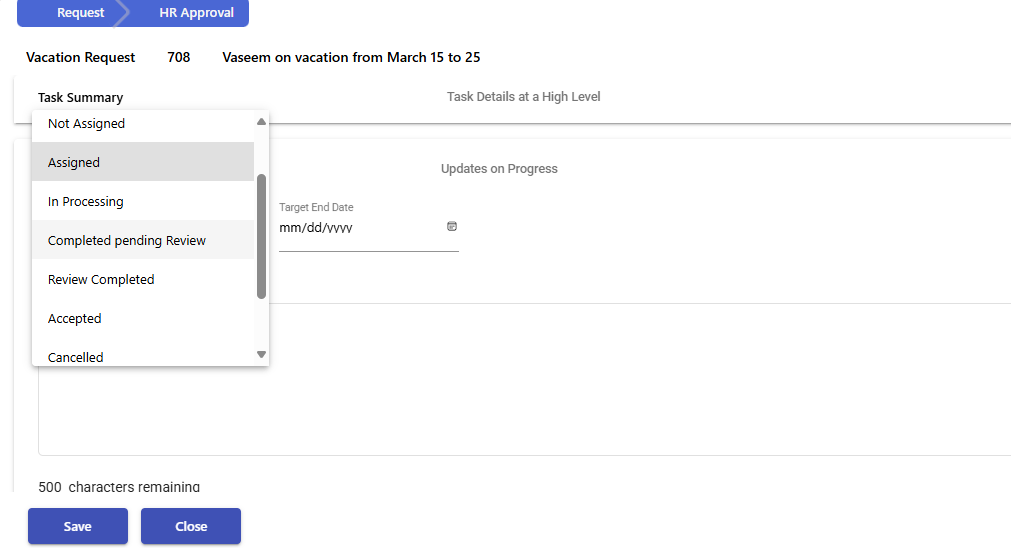Choose Assigned from the status list

coord(143,162)
